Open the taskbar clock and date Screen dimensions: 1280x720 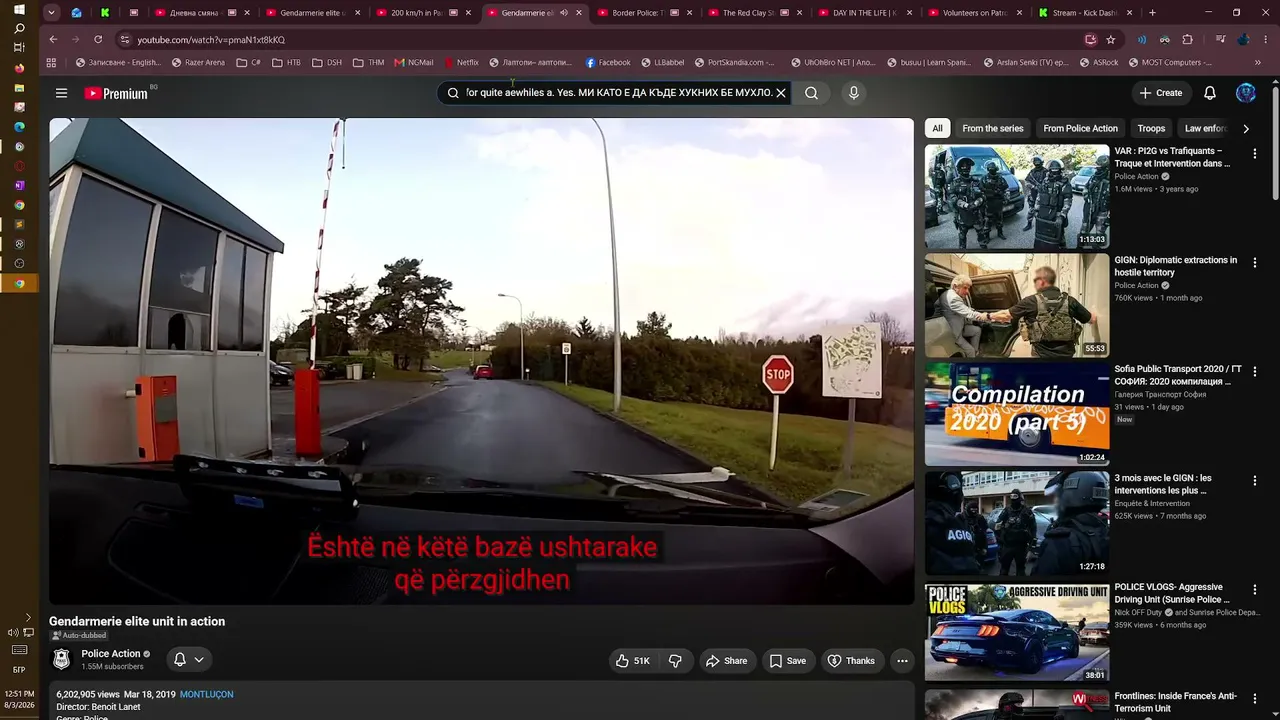[19, 699]
